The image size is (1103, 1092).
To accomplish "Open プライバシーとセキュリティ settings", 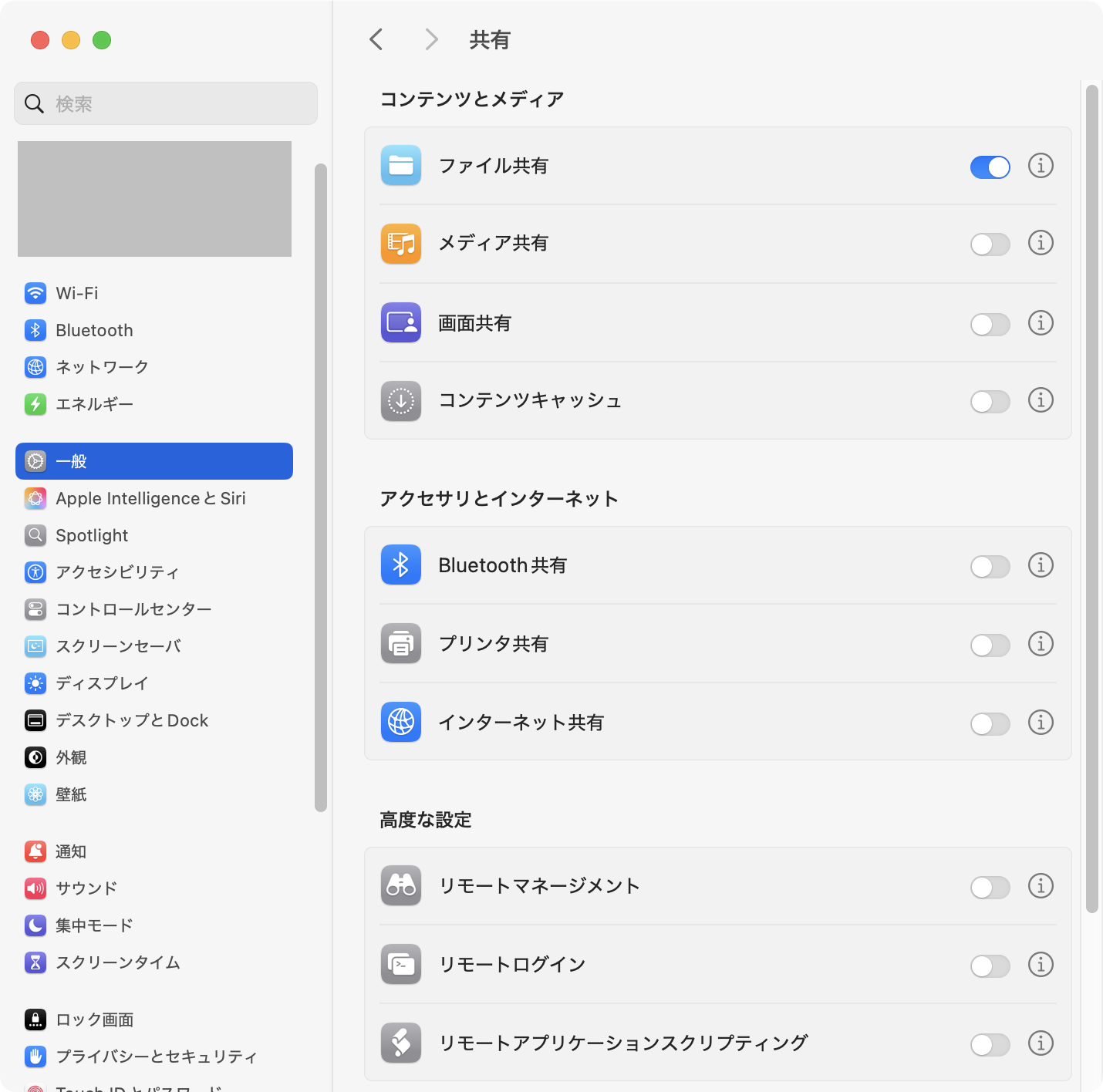I will point(154,1057).
